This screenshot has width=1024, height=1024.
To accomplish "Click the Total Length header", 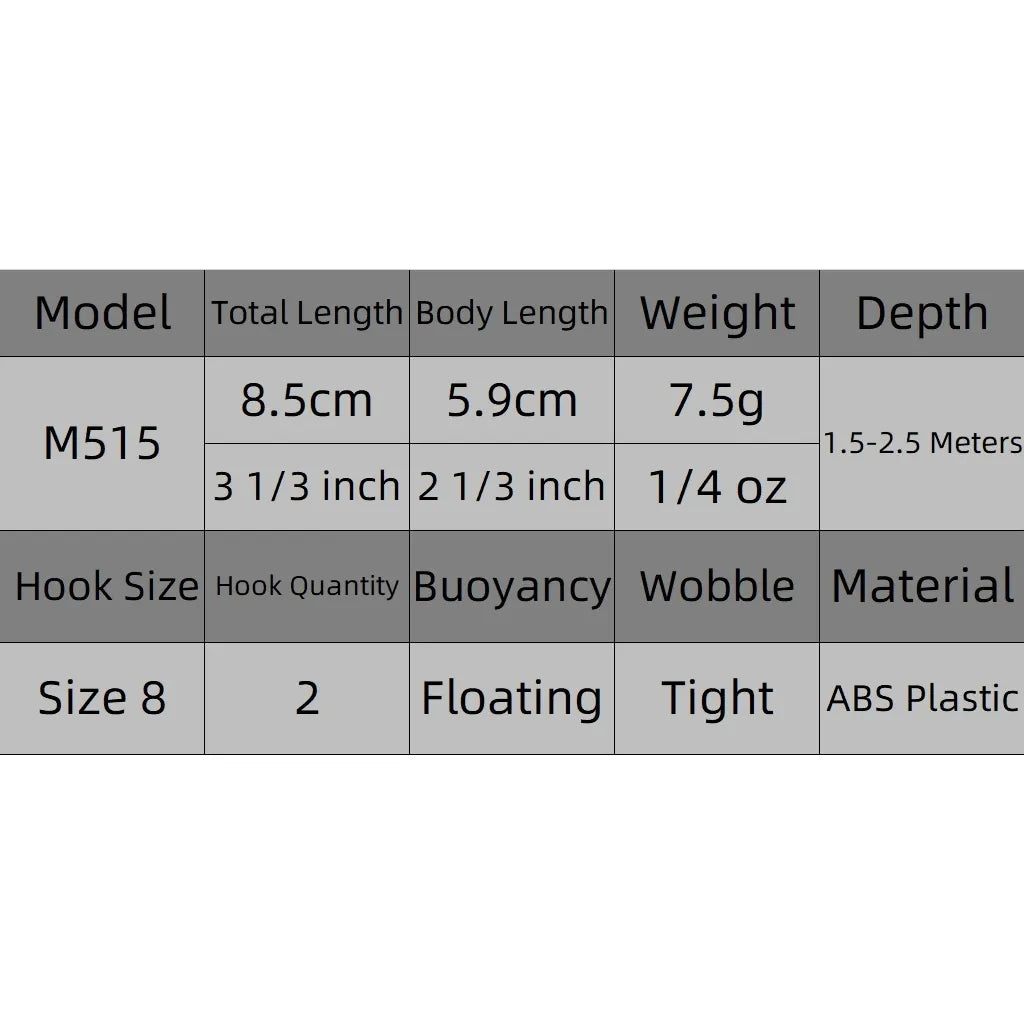I will (307, 313).
